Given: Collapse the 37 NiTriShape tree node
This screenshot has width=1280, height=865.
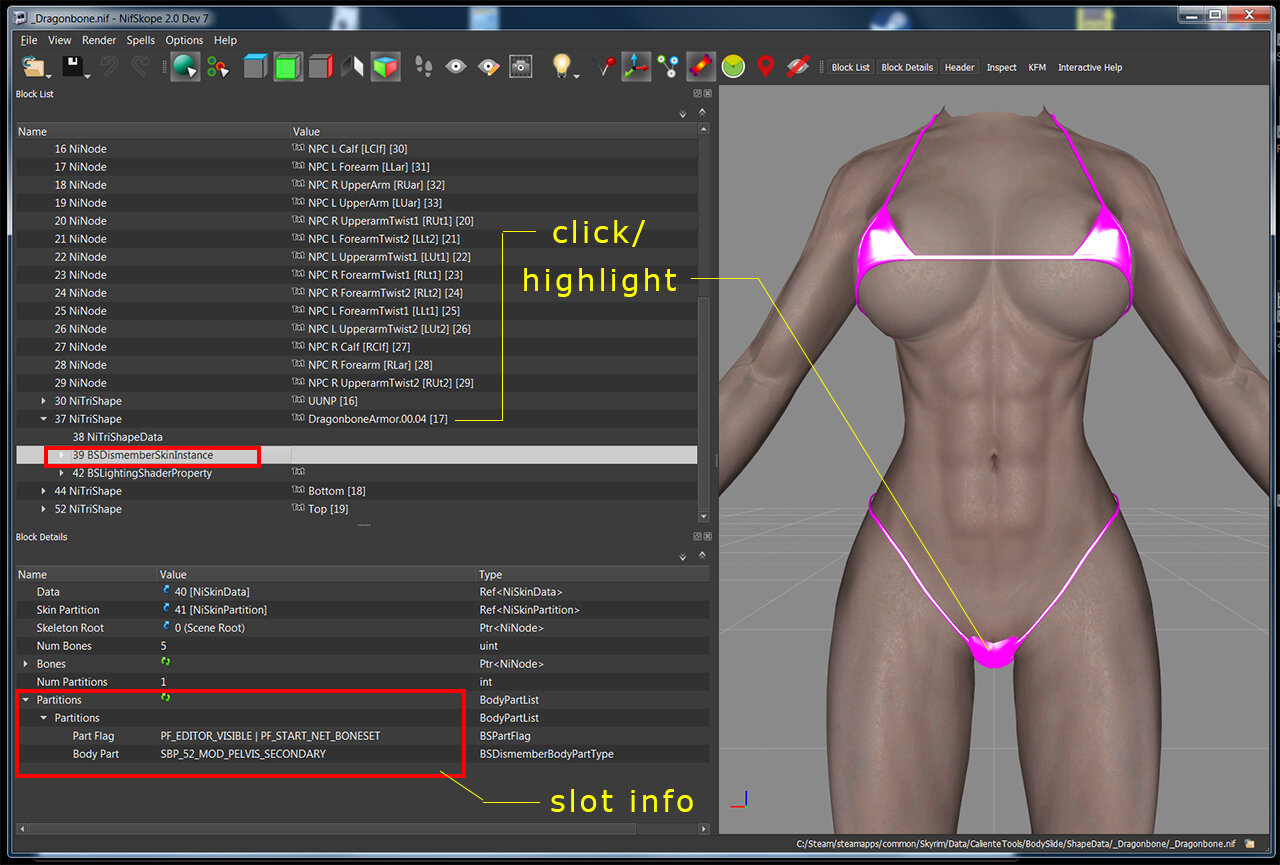Looking at the screenshot, I should (43, 419).
